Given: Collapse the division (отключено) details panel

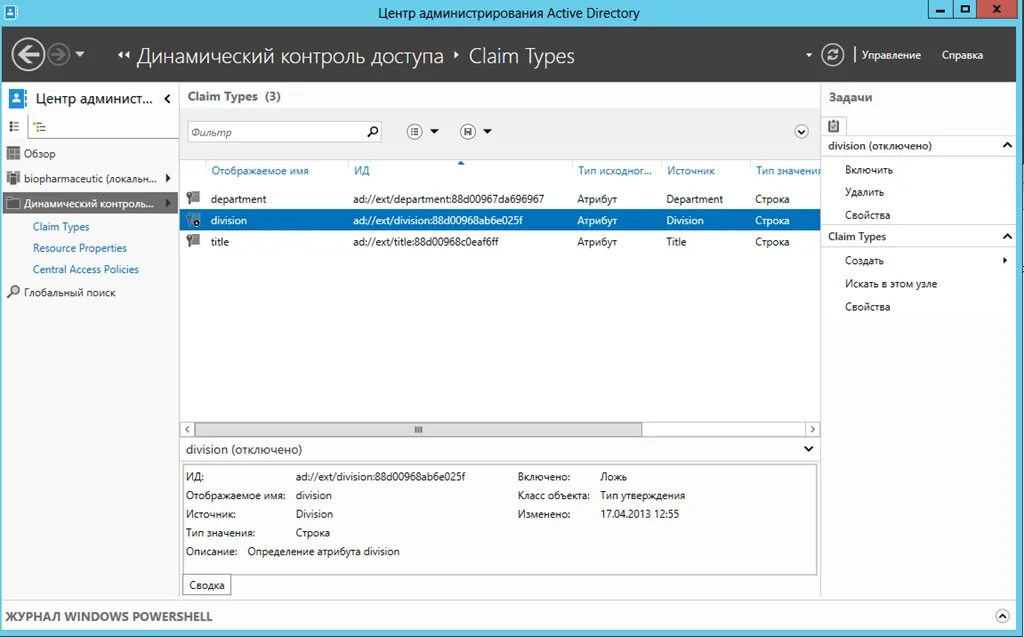Looking at the screenshot, I should pyautogui.click(x=808, y=449).
